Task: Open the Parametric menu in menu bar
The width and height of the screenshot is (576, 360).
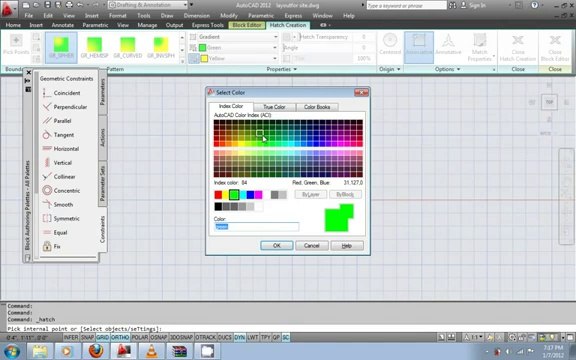Action: click(x=261, y=16)
